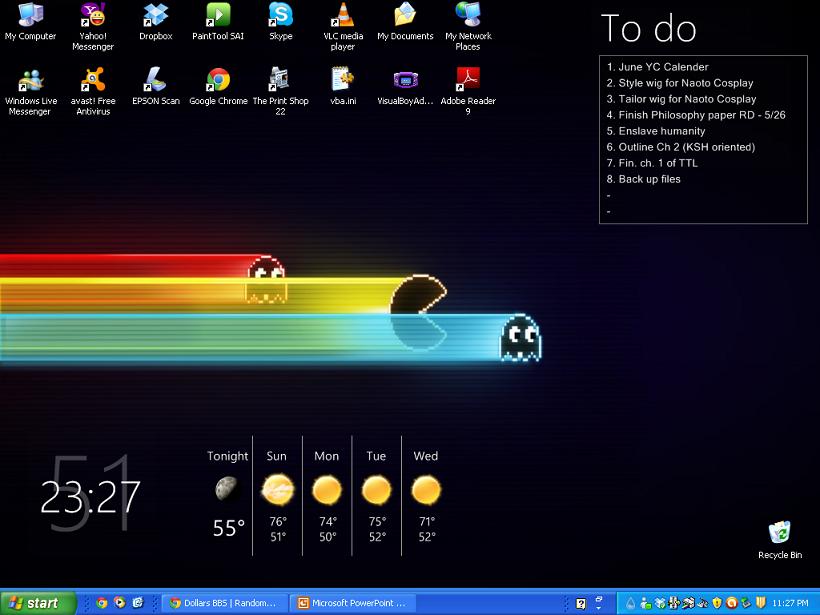Click 'Tailor wig for Naoto Cosplay' item
This screenshot has width=820, height=615.
click(x=681, y=99)
